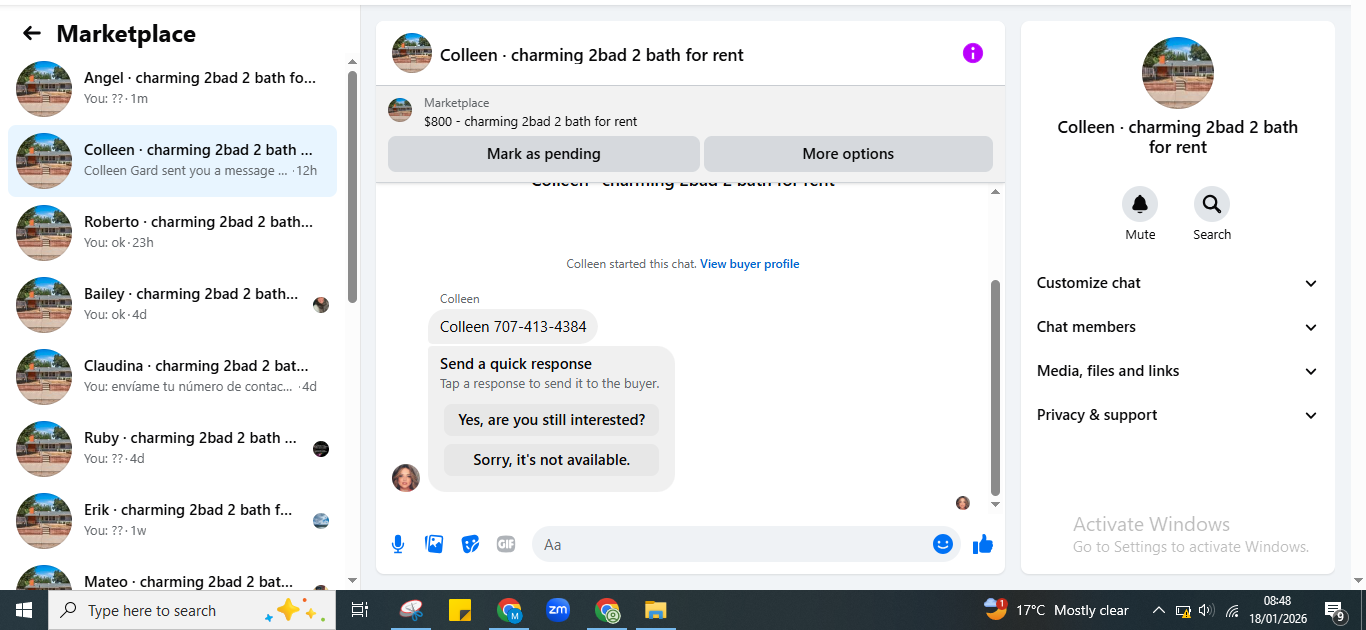
Task: Open Roberto's conversation in list
Action: 172,232
